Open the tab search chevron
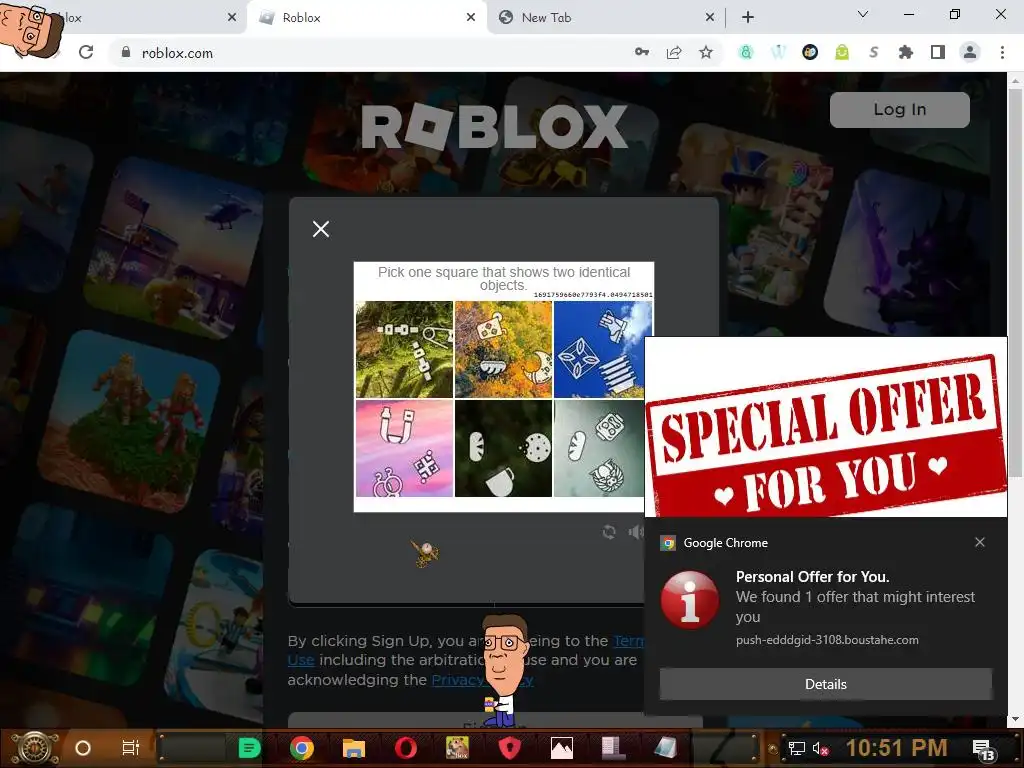The height and width of the screenshot is (768, 1024). point(863,14)
